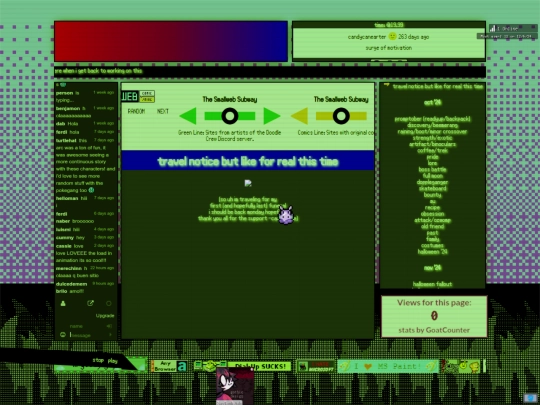Image resolution: width=540 pixels, height=405 pixels.
Task: Click the 1 Online visitor counter widget
Action: point(513,28)
